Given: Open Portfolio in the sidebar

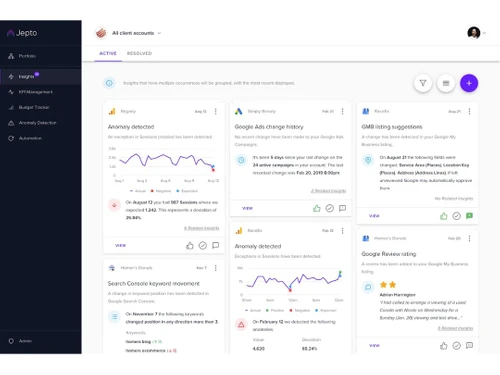Looking at the screenshot, I should (x=22, y=56).
